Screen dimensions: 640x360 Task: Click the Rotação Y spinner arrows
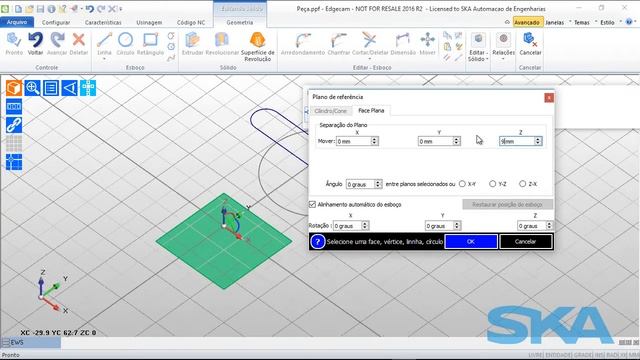457,226
